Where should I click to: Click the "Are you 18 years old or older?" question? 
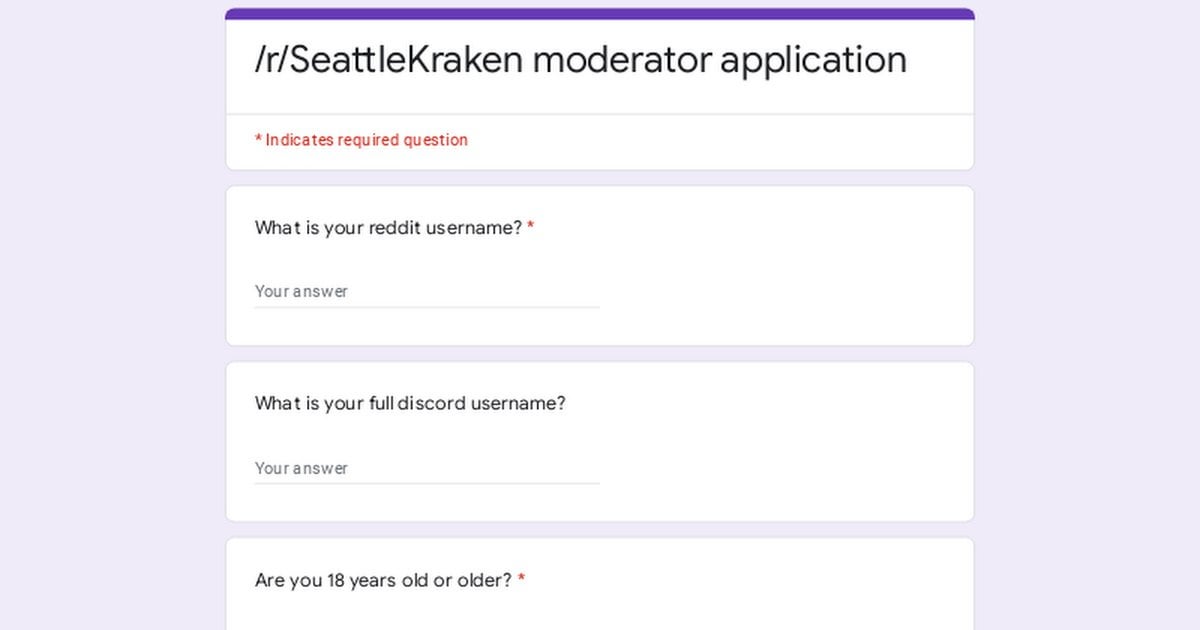(x=383, y=580)
